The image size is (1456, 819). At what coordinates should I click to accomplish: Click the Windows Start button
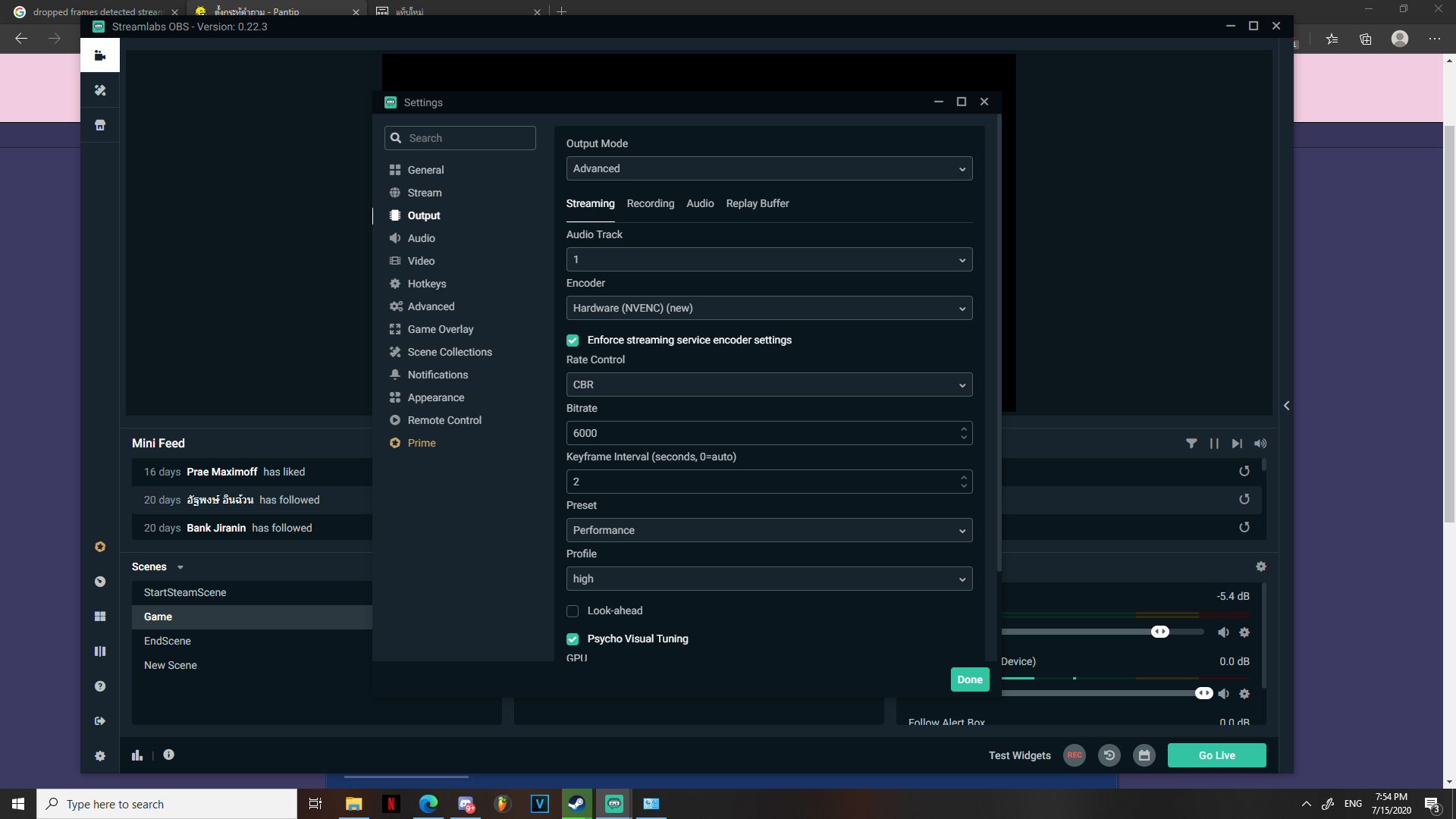click(18, 804)
